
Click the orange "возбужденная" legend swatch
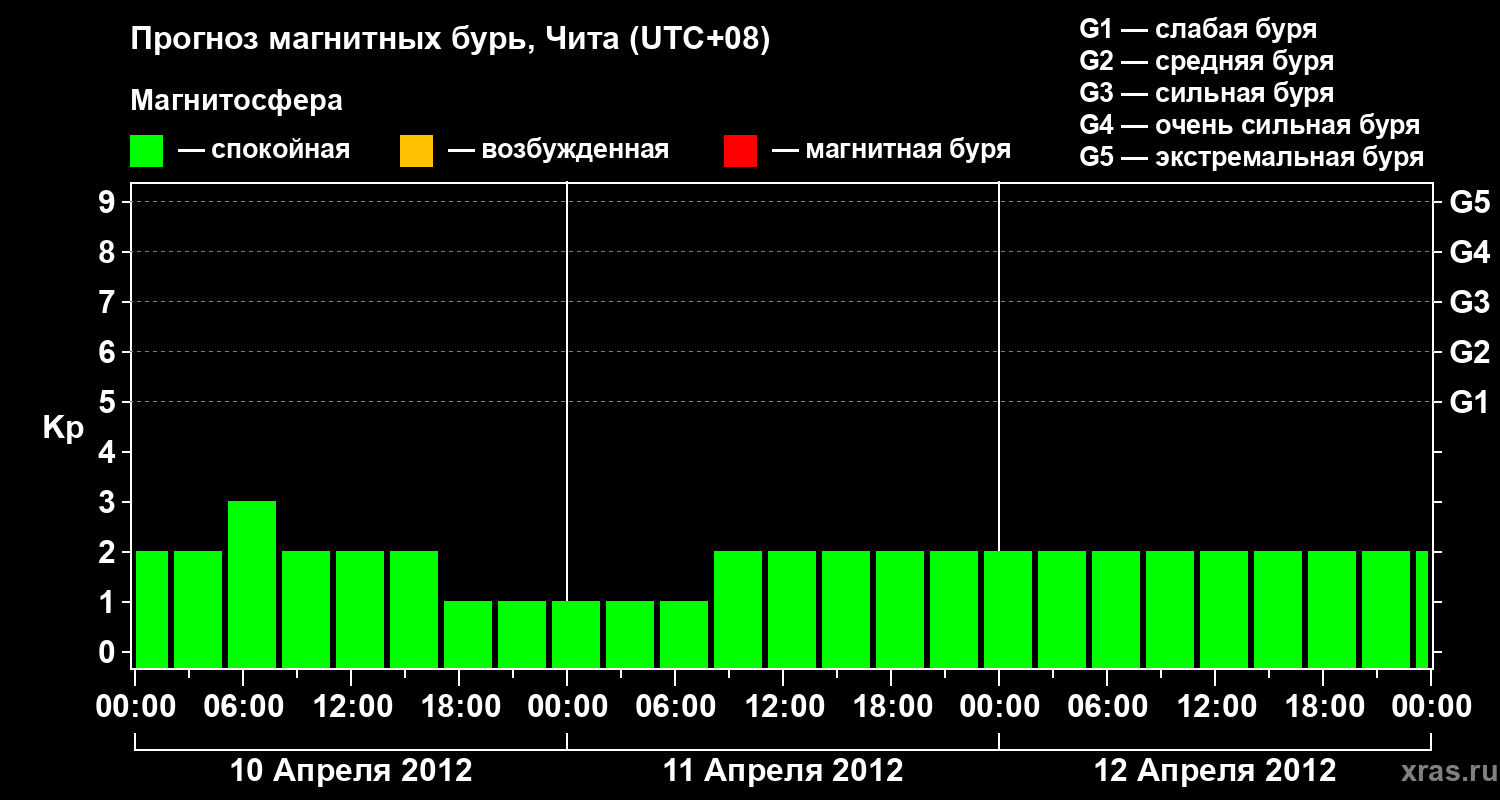pyautogui.click(x=416, y=151)
